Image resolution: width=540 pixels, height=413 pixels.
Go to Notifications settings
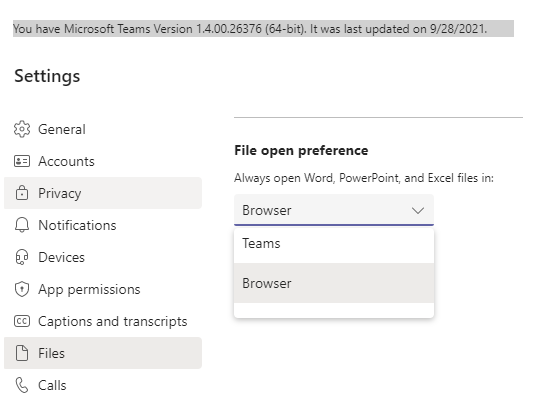[x=103, y=225]
